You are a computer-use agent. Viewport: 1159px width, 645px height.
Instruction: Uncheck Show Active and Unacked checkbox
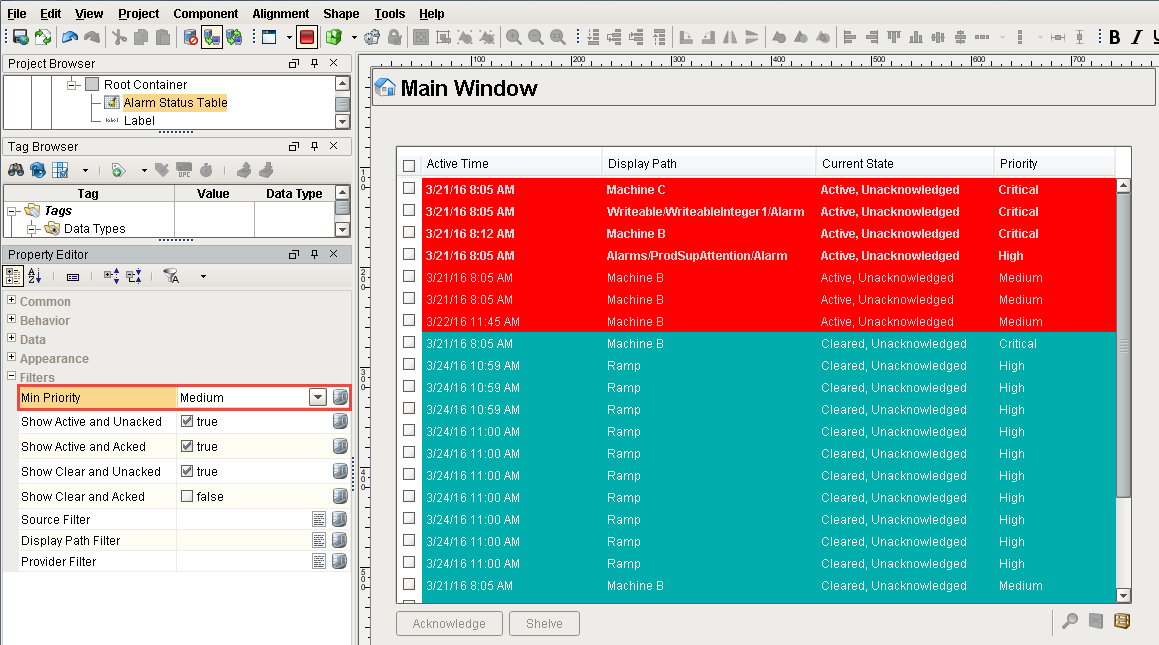[x=186, y=421]
